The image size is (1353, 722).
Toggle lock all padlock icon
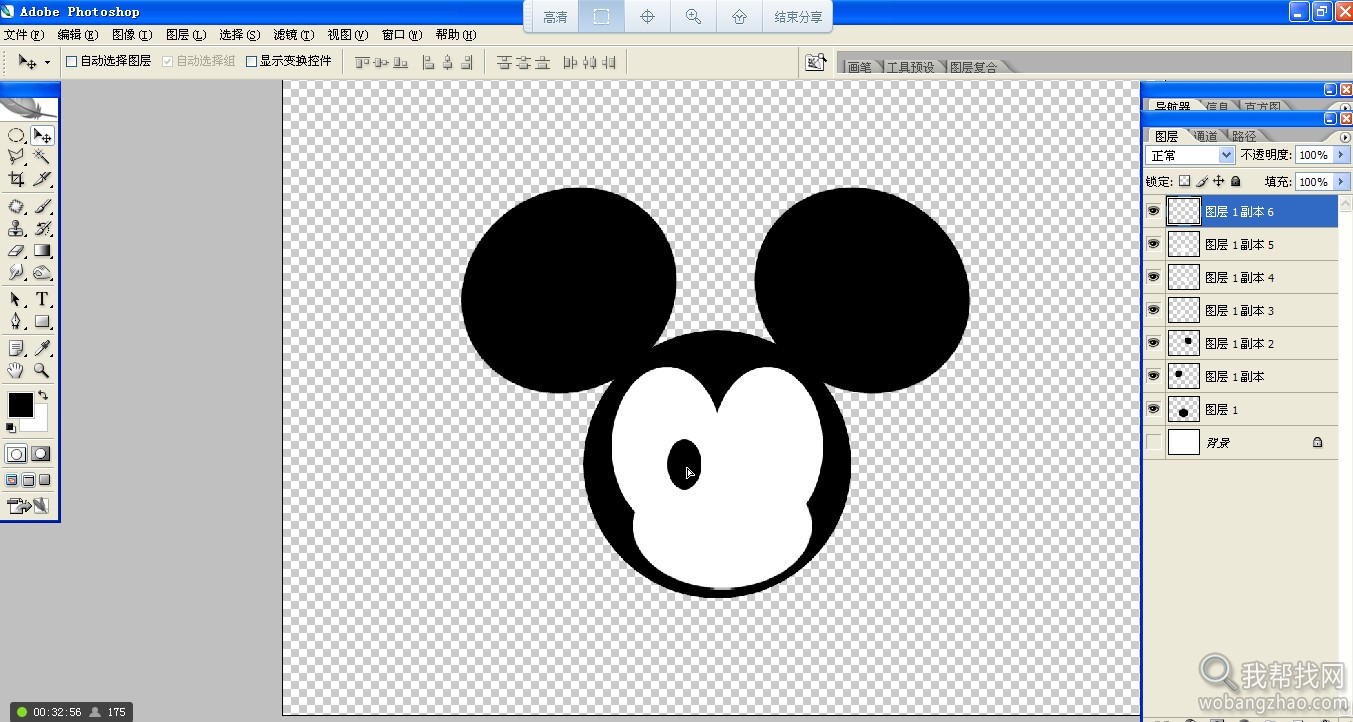1236,181
